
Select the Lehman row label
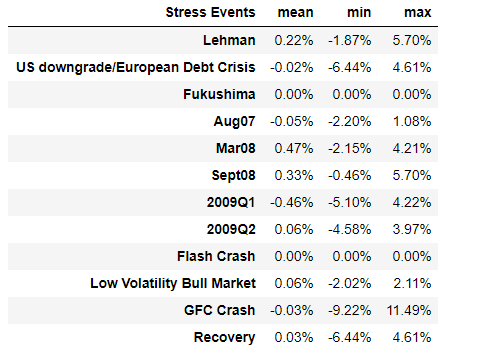pos(229,40)
